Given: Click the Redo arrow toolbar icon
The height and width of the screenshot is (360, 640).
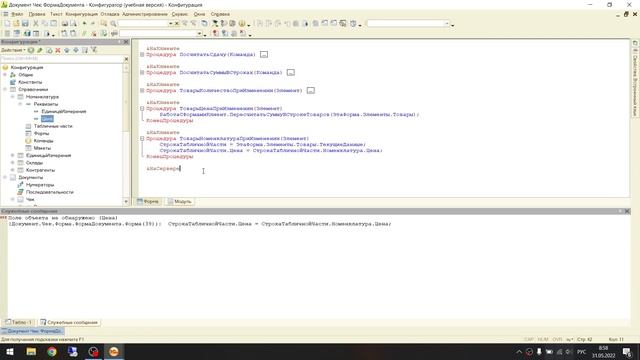Looking at the screenshot, I should (93, 24).
